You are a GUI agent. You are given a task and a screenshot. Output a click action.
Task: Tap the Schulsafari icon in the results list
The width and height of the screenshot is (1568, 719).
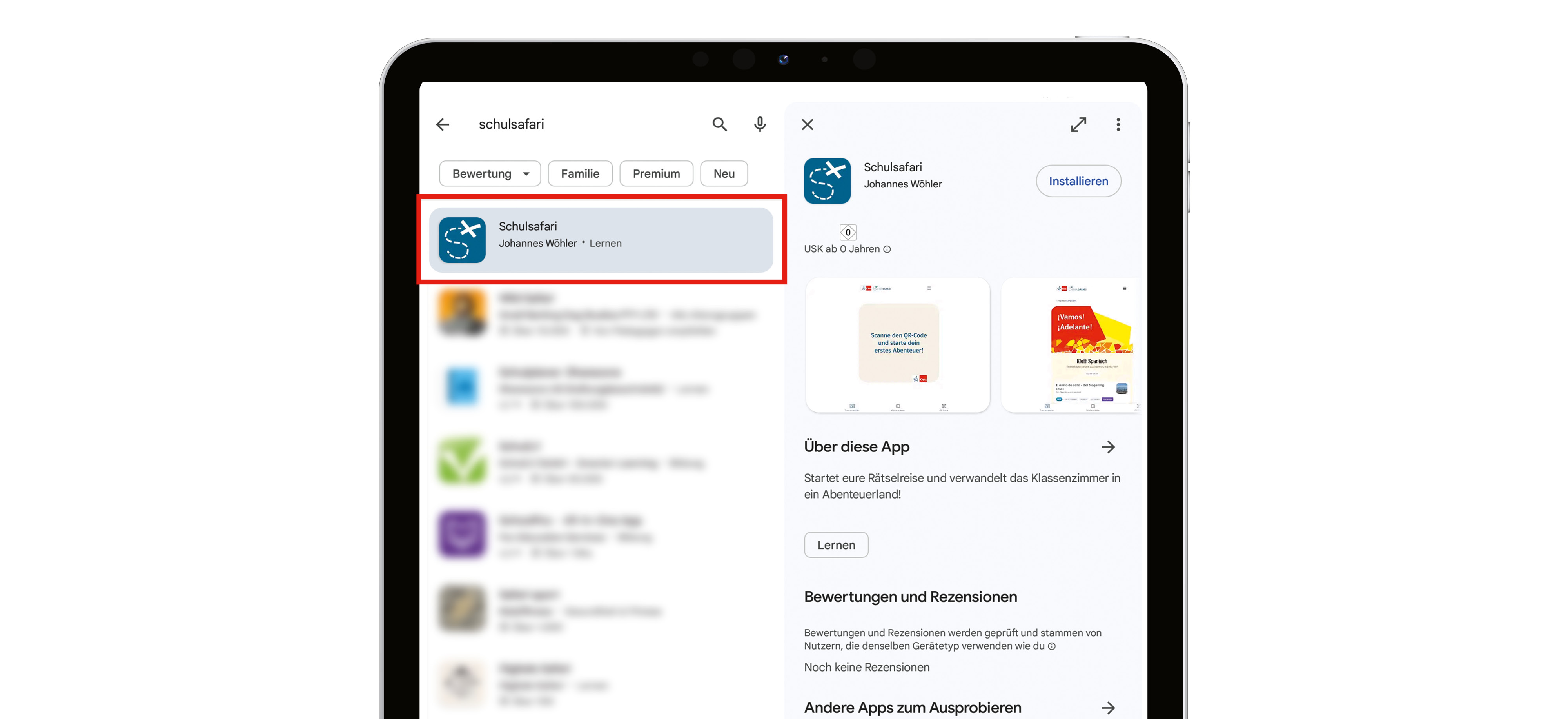pyautogui.click(x=462, y=239)
